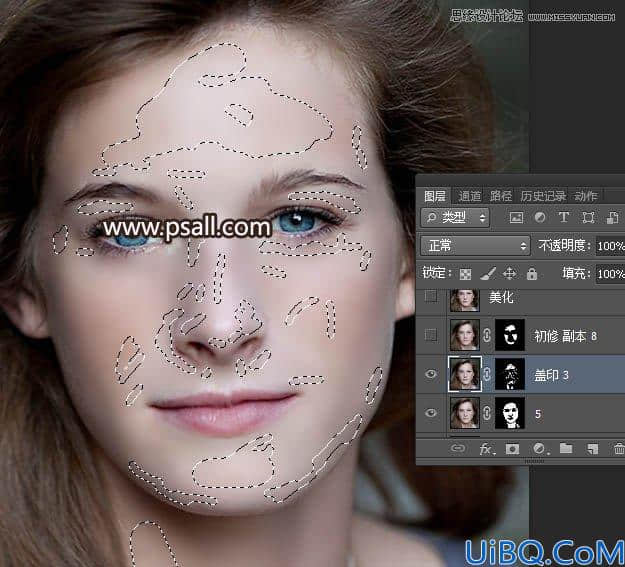Switch to the 动作 tab
The height and width of the screenshot is (567, 625).
click(x=586, y=196)
